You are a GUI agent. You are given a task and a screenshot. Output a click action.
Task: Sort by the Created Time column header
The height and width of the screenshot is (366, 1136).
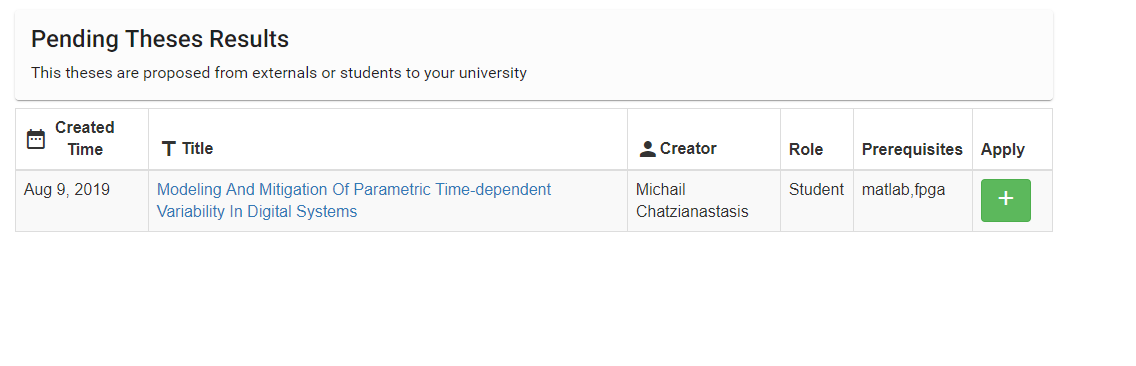pos(82,139)
